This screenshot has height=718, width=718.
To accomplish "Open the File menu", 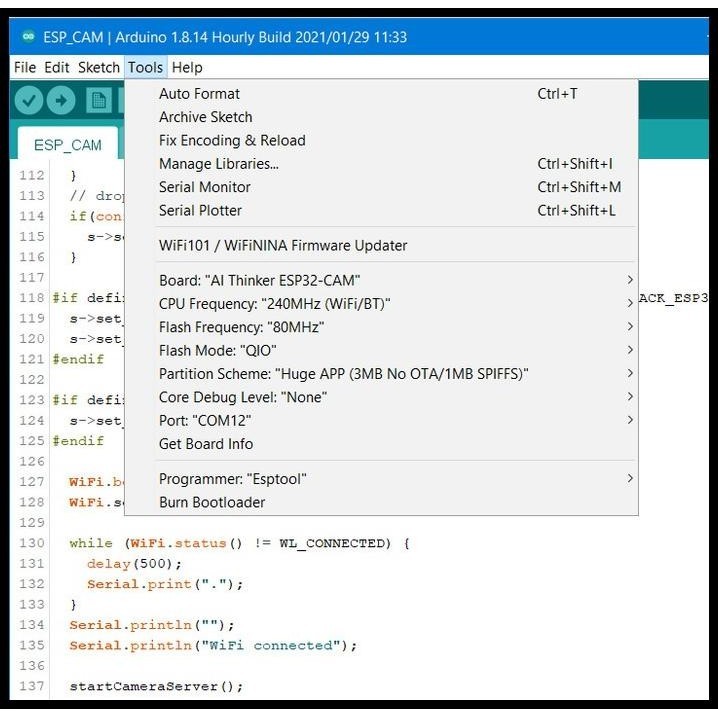I will (25, 67).
